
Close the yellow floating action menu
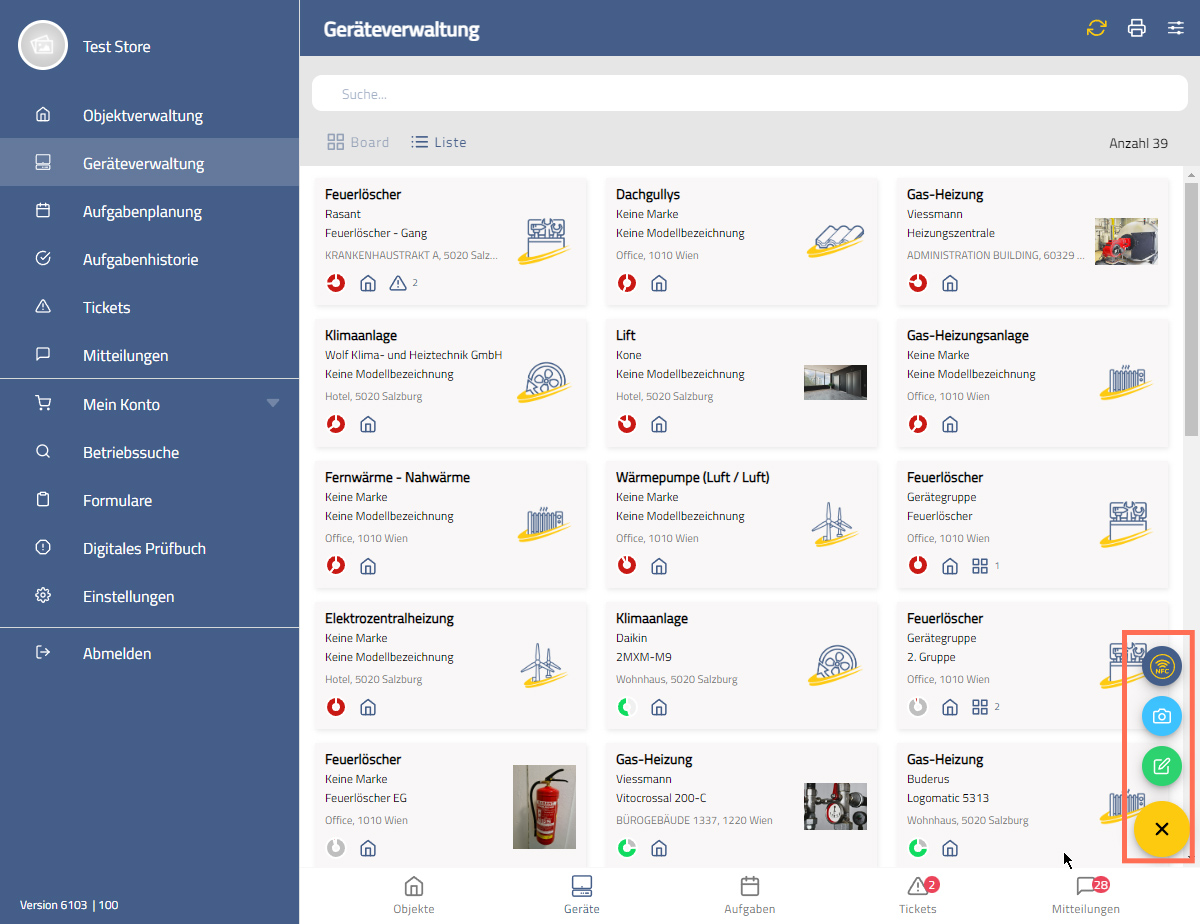coord(1162,829)
